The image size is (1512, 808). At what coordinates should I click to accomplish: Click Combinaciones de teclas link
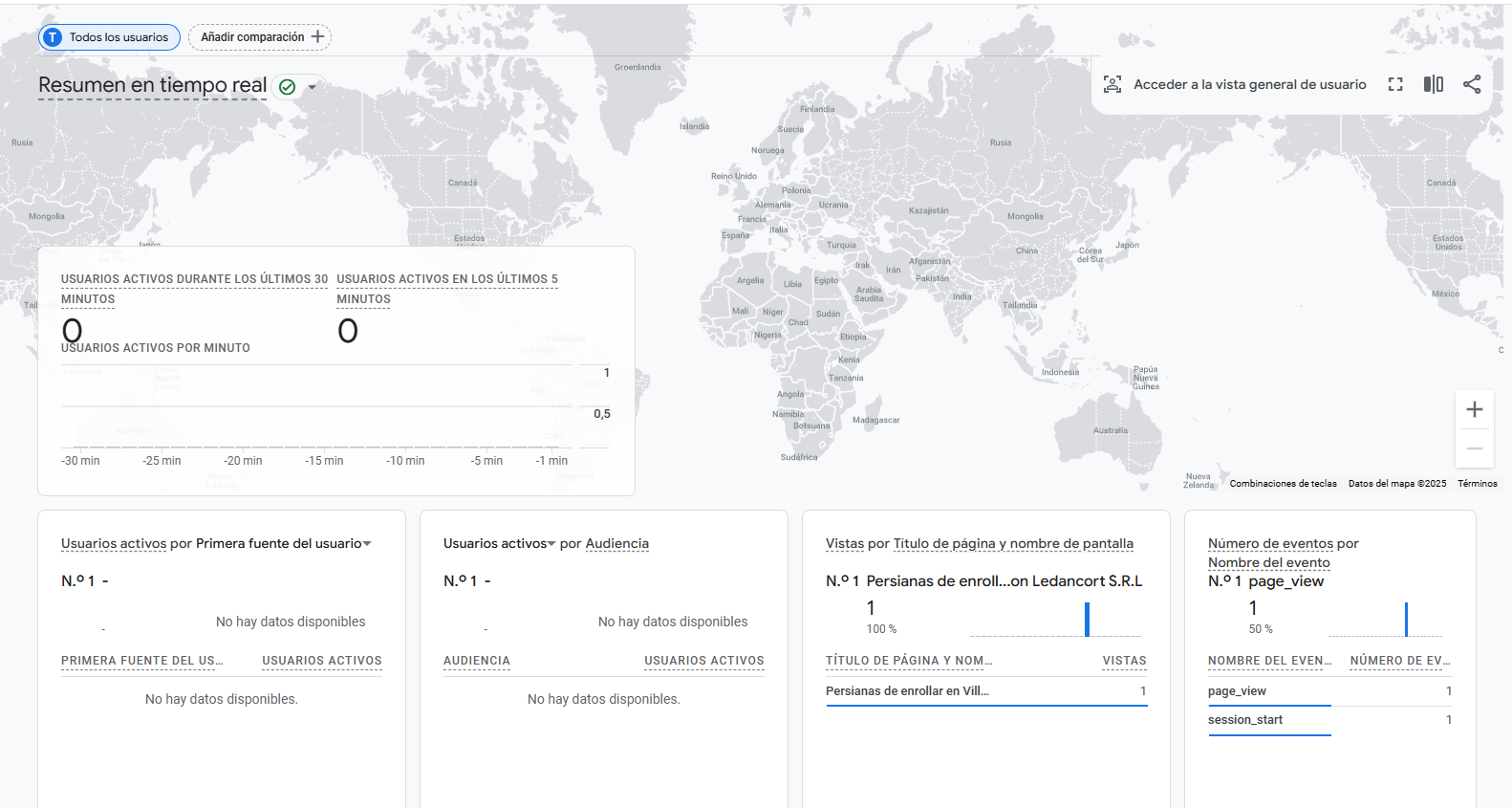point(1283,484)
